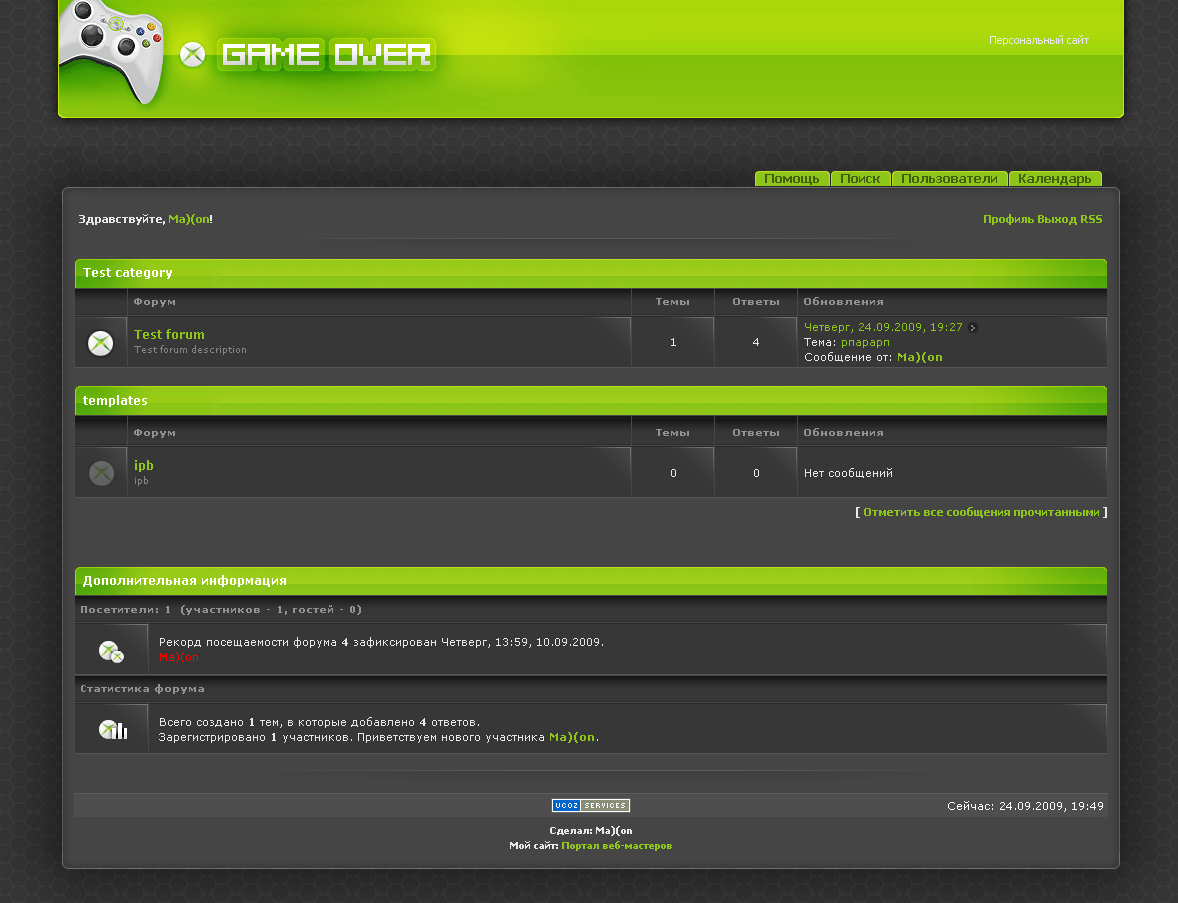Click Отметить все сообщения прочитанными
This screenshot has height=903, width=1178.
click(981, 512)
